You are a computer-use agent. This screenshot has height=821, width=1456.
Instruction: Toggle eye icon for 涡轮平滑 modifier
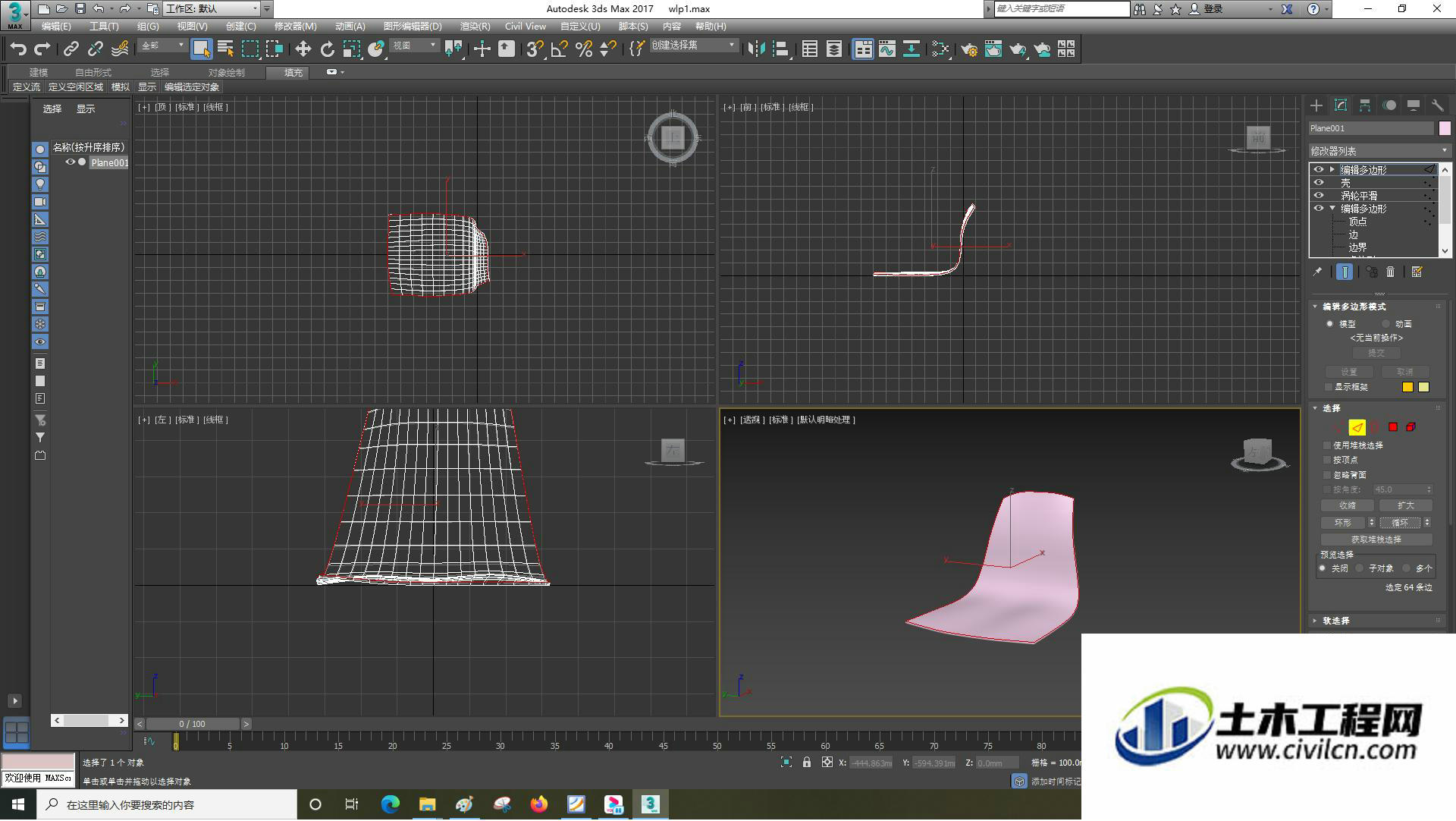tap(1319, 195)
